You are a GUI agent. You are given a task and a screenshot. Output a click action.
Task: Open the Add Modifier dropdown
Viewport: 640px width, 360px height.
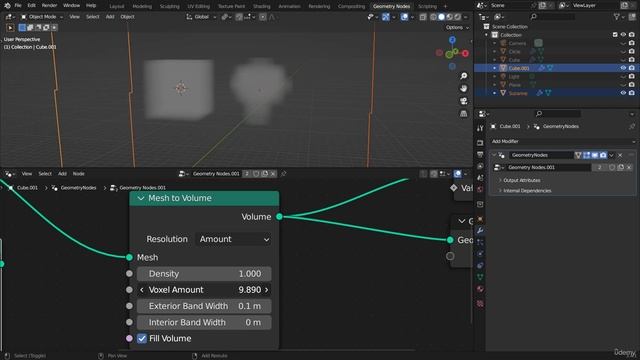pyautogui.click(x=563, y=141)
